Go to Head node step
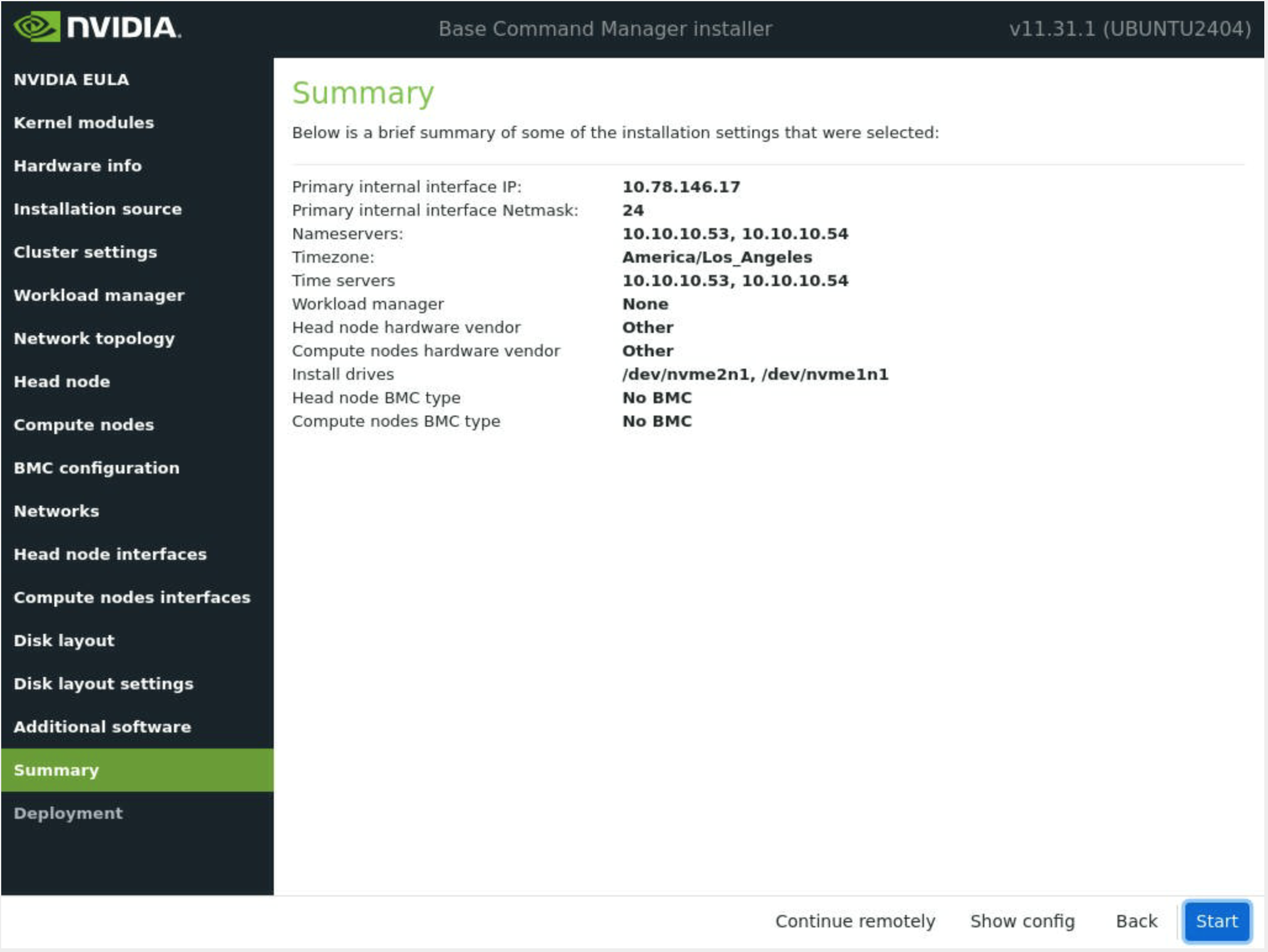This screenshot has height=952, width=1268. tap(62, 382)
